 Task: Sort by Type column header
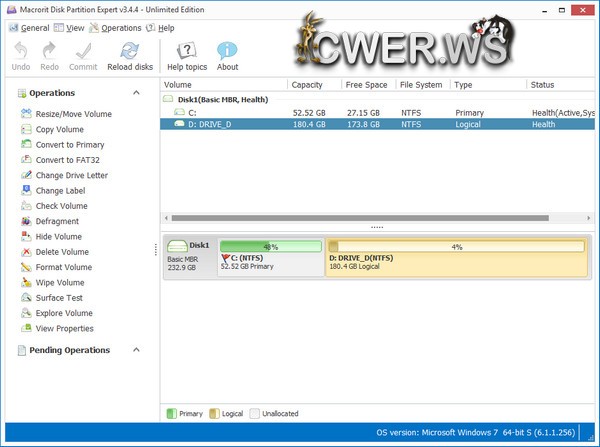pos(463,85)
